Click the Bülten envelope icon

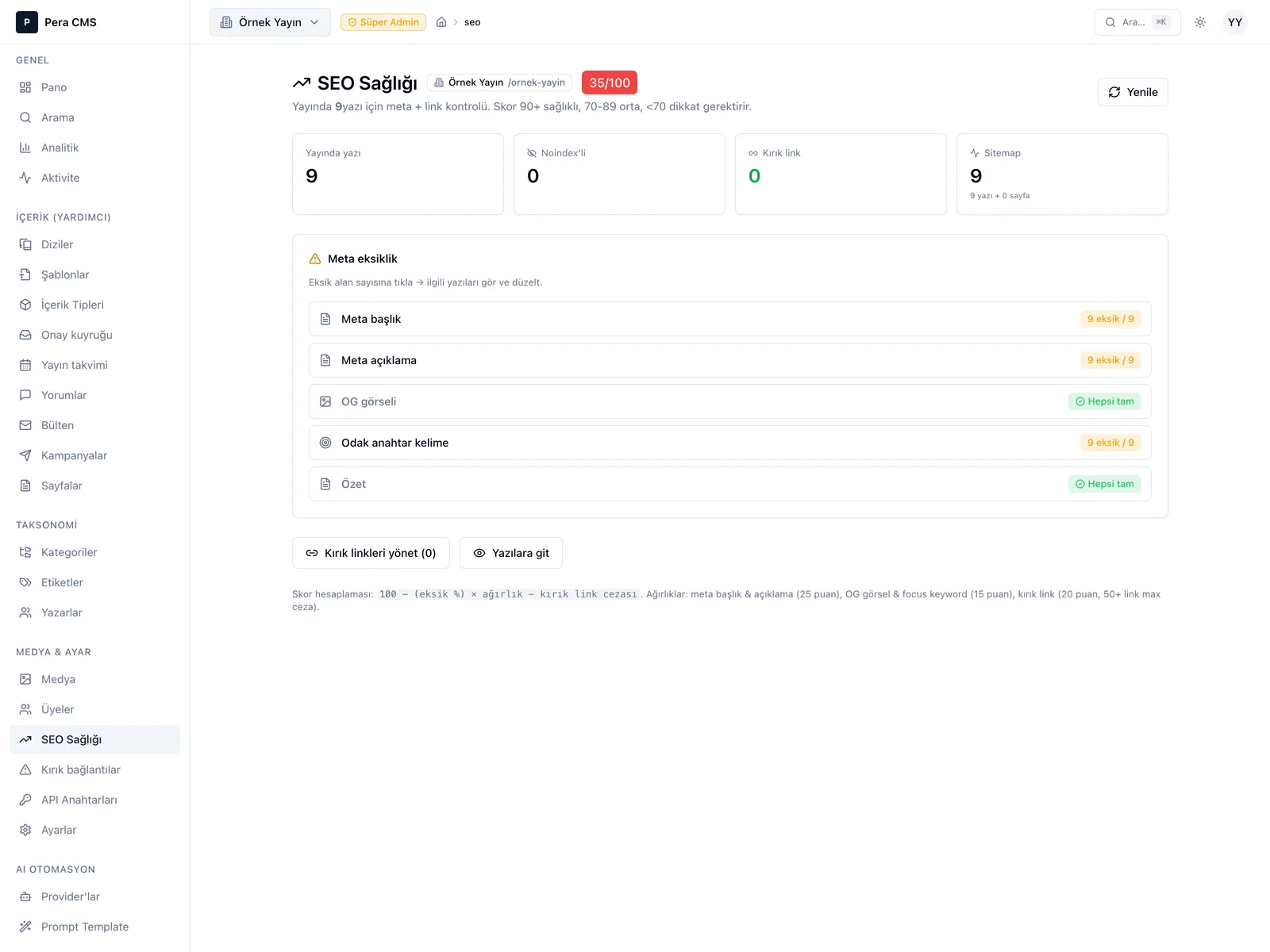click(25, 425)
